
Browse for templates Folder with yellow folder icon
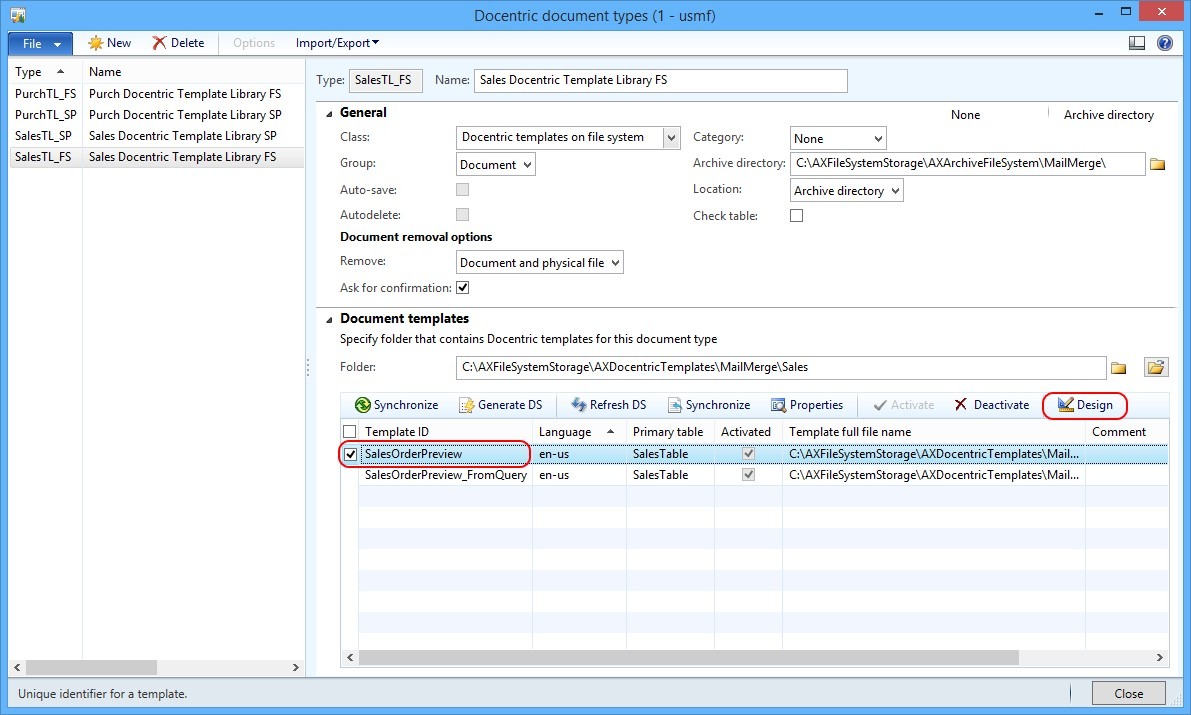click(x=1119, y=368)
